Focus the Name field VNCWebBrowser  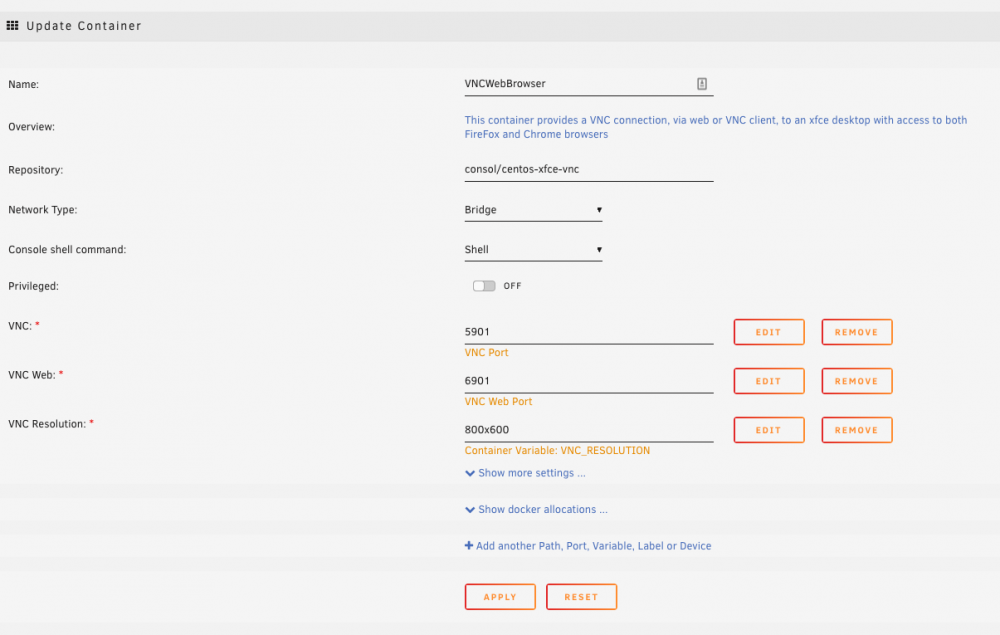tap(589, 84)
